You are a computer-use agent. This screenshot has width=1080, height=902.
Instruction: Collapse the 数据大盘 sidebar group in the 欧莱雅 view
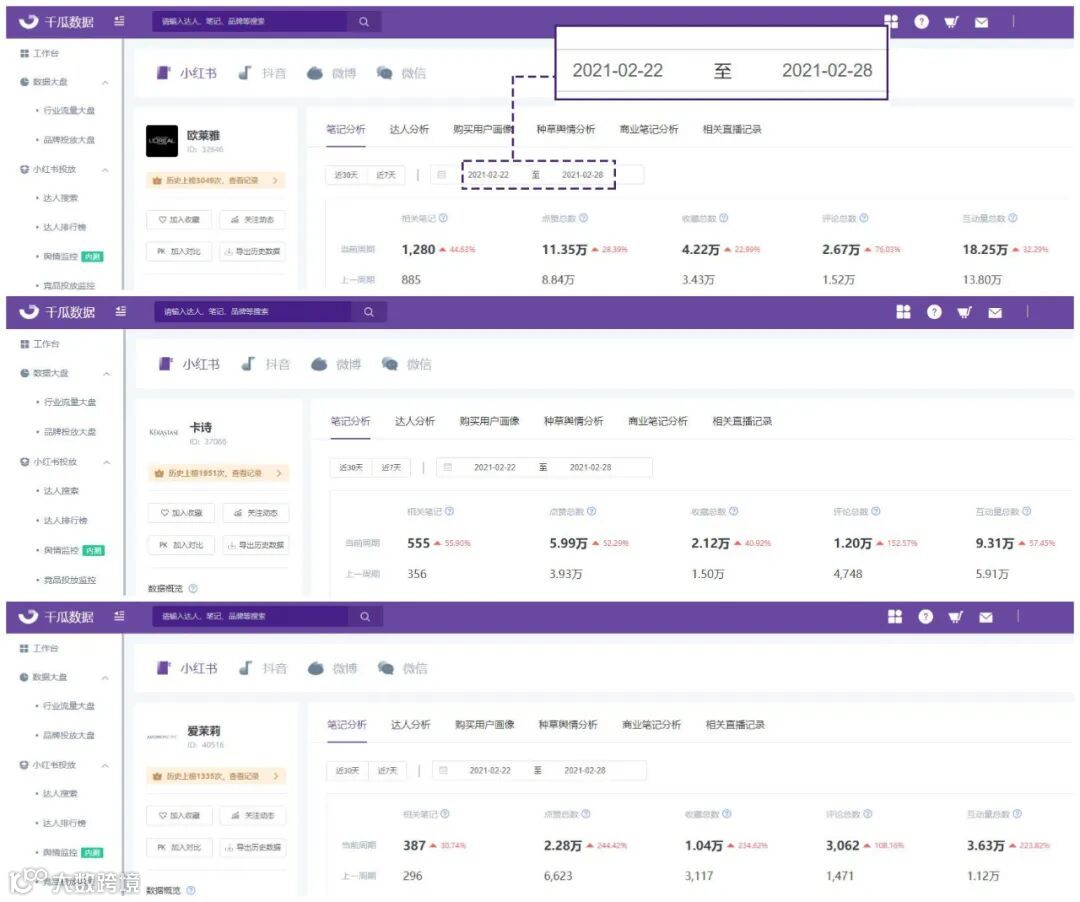(x=105, y=83)
